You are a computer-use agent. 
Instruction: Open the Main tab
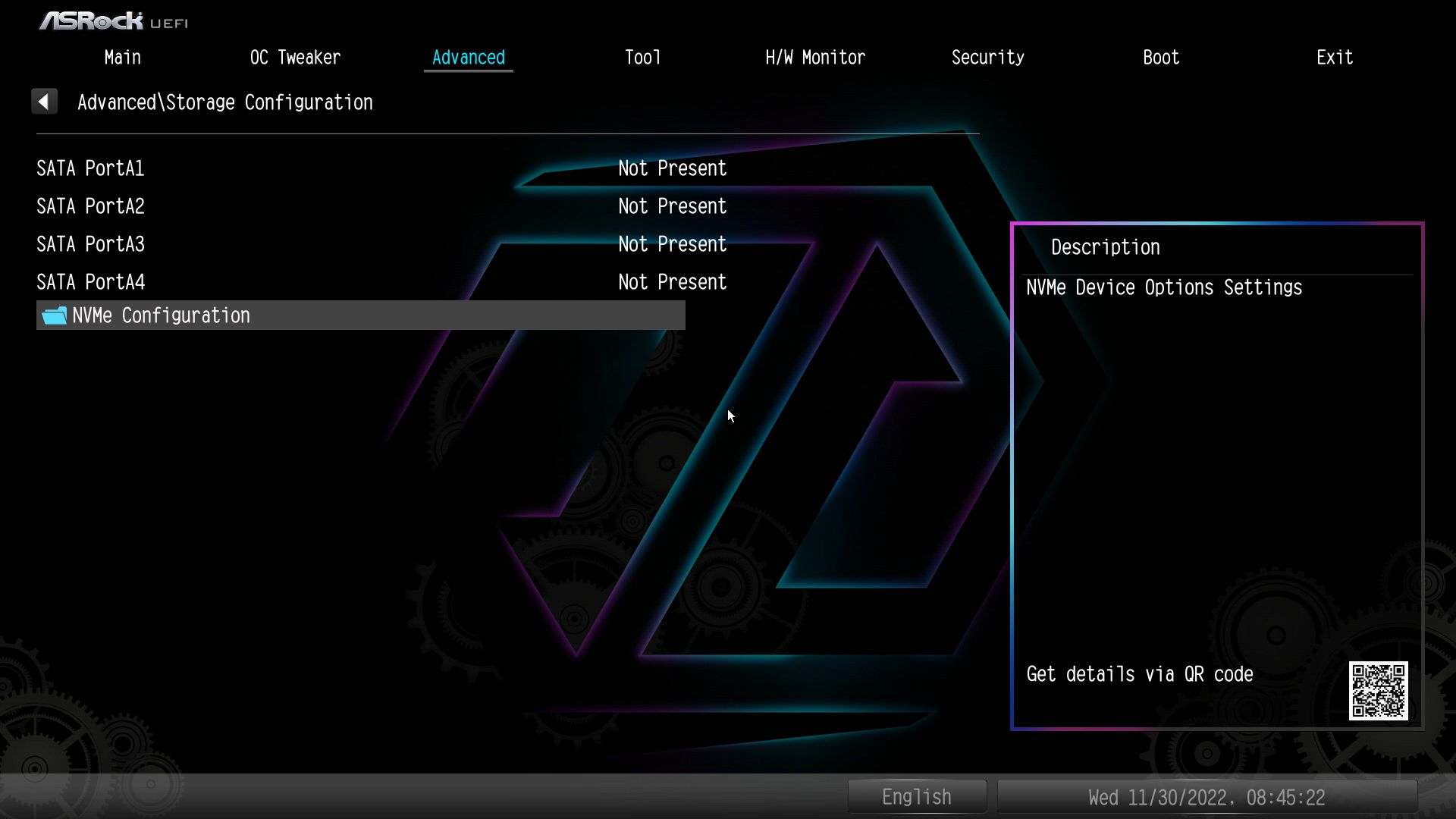123,58
